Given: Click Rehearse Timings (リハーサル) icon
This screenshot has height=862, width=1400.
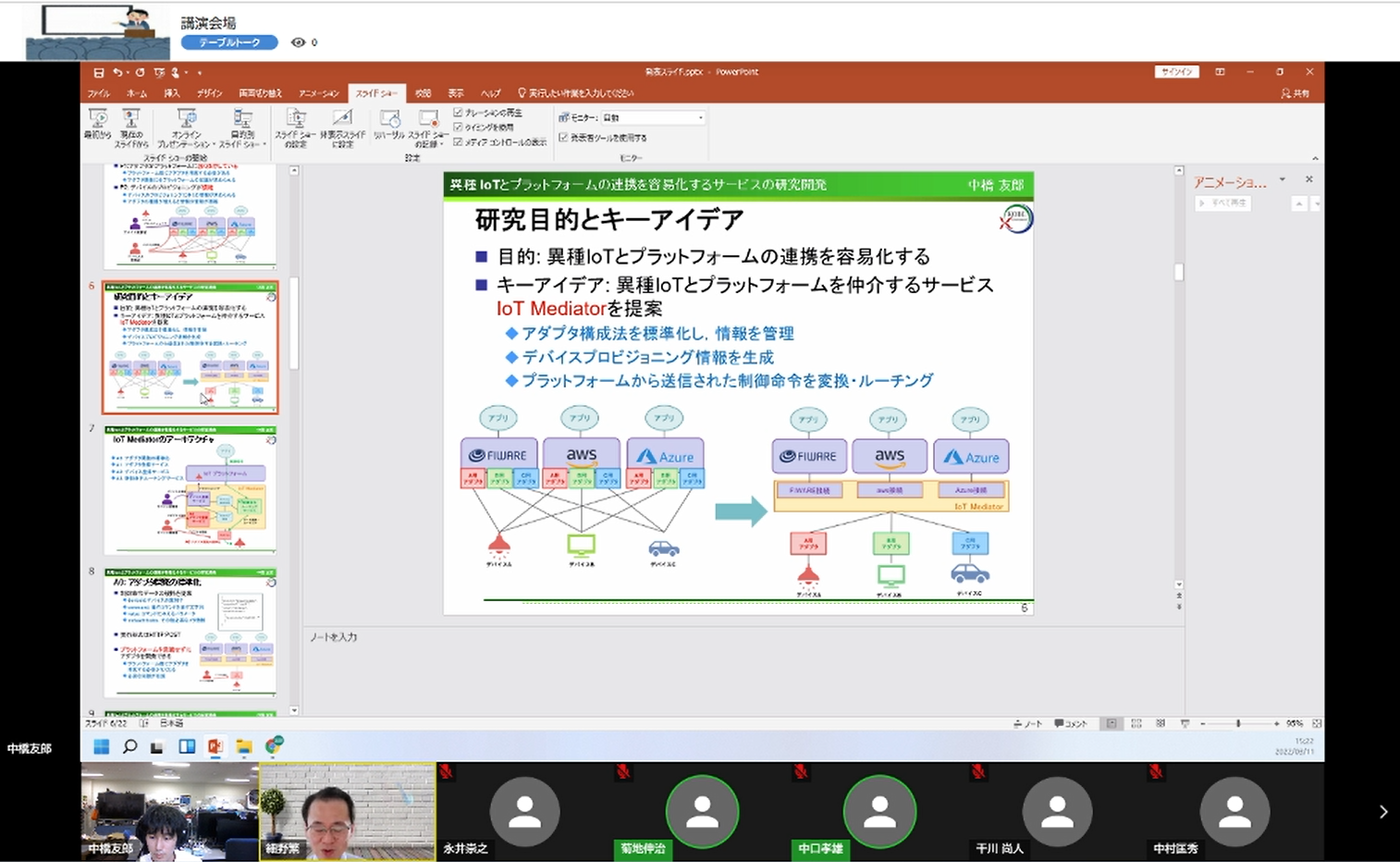Looking at the screenshot, I should (389, 124).
